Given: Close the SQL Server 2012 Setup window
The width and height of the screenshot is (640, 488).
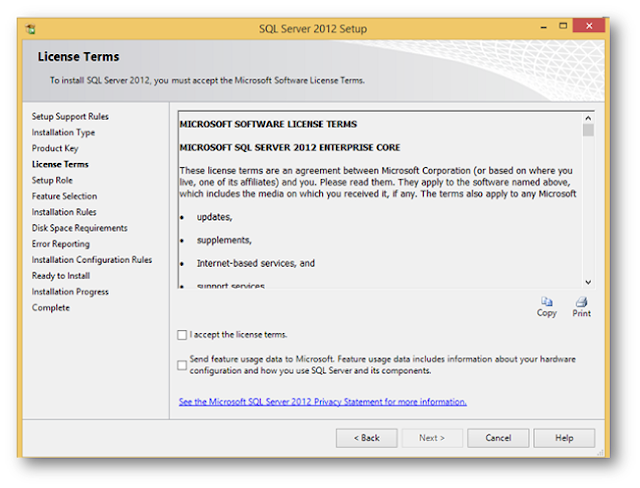Looking at the screenshot, I should 589,26.
